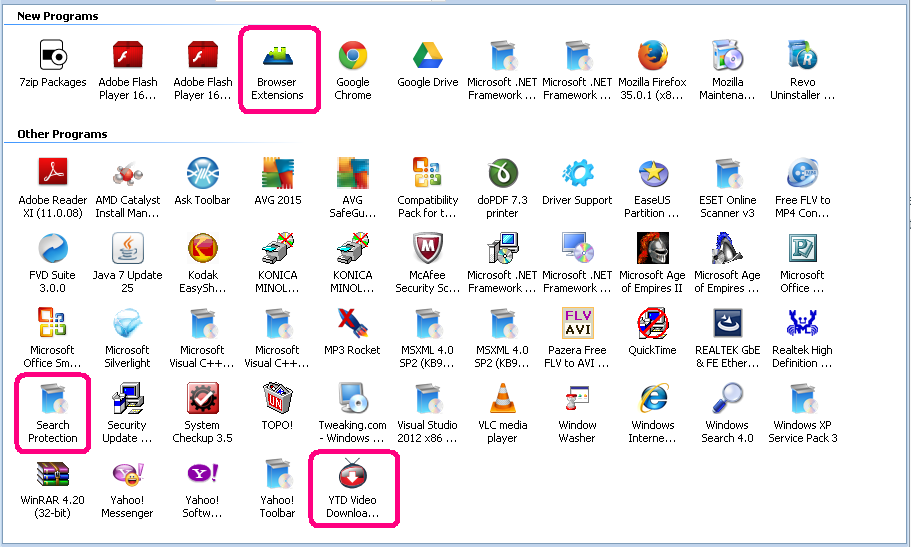
Task: Choose the Mozilla Maintenance Service icon
Action: [x=727, y=55]
